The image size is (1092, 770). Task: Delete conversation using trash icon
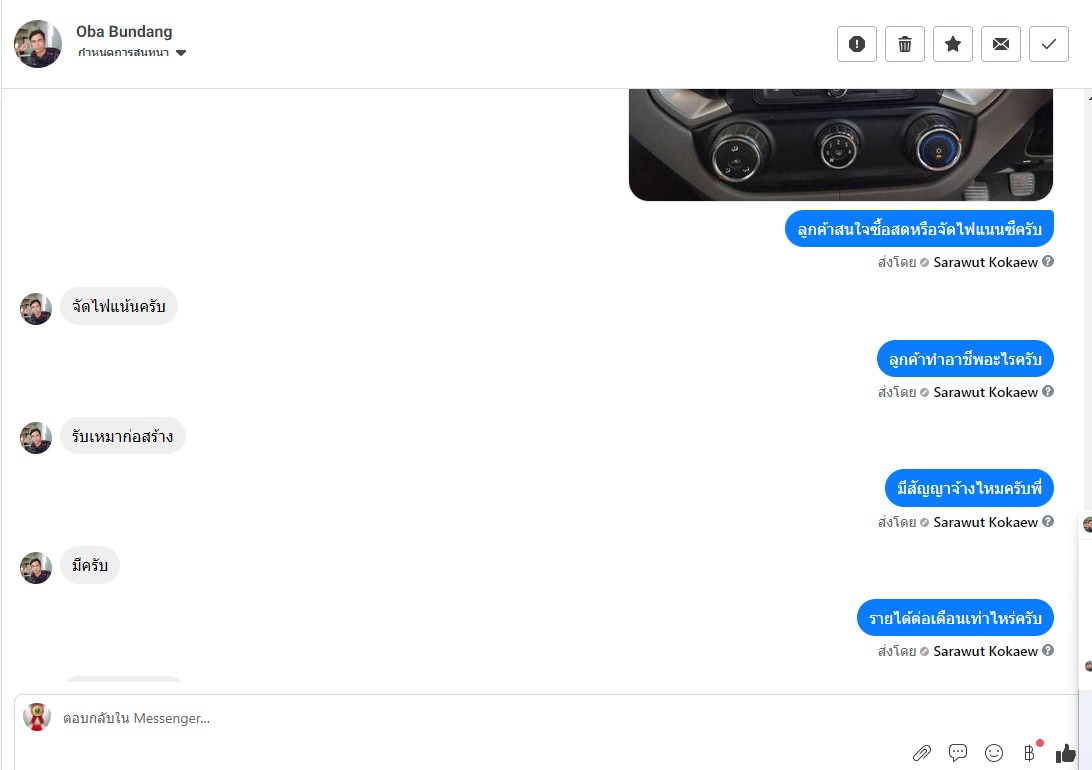click(905, 44)
